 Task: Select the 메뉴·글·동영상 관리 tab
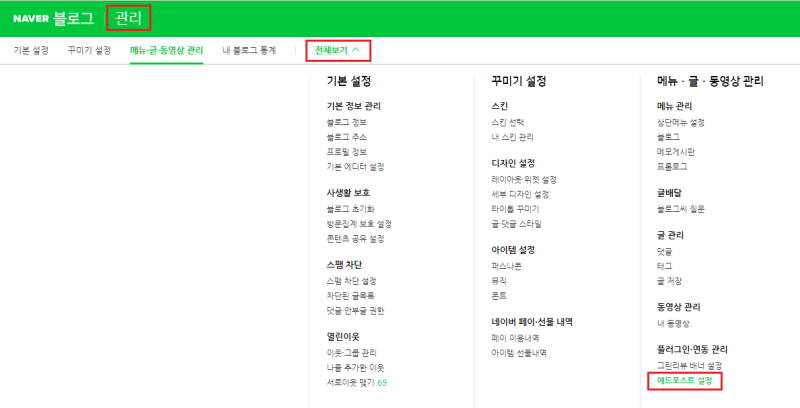pos(166,50)
